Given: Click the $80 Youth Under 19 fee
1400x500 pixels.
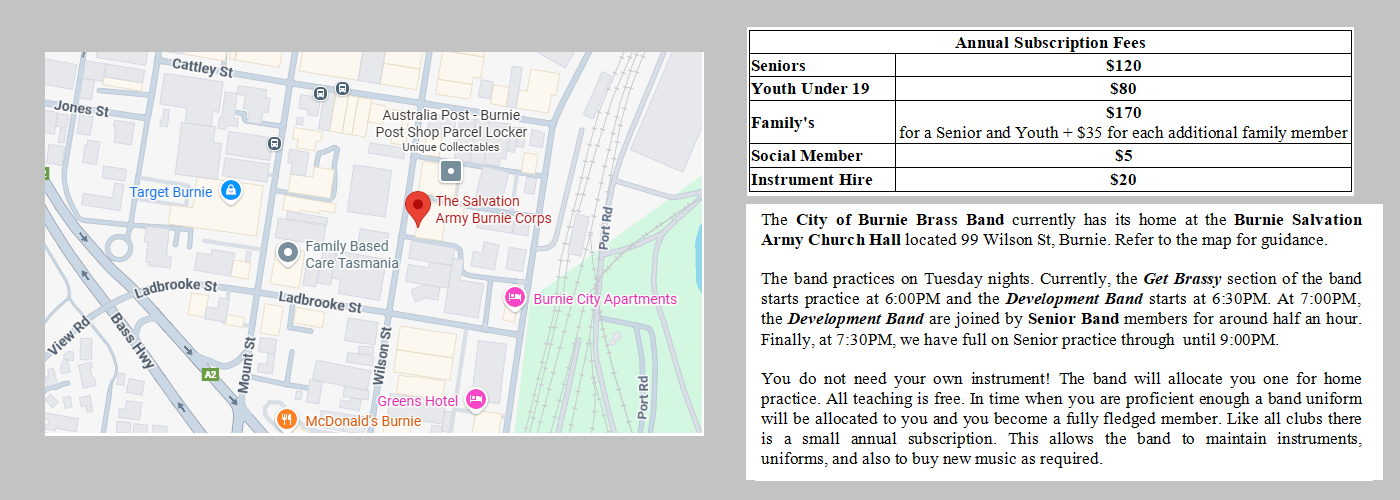Looking at the screenshot, I should point(1123,89).
